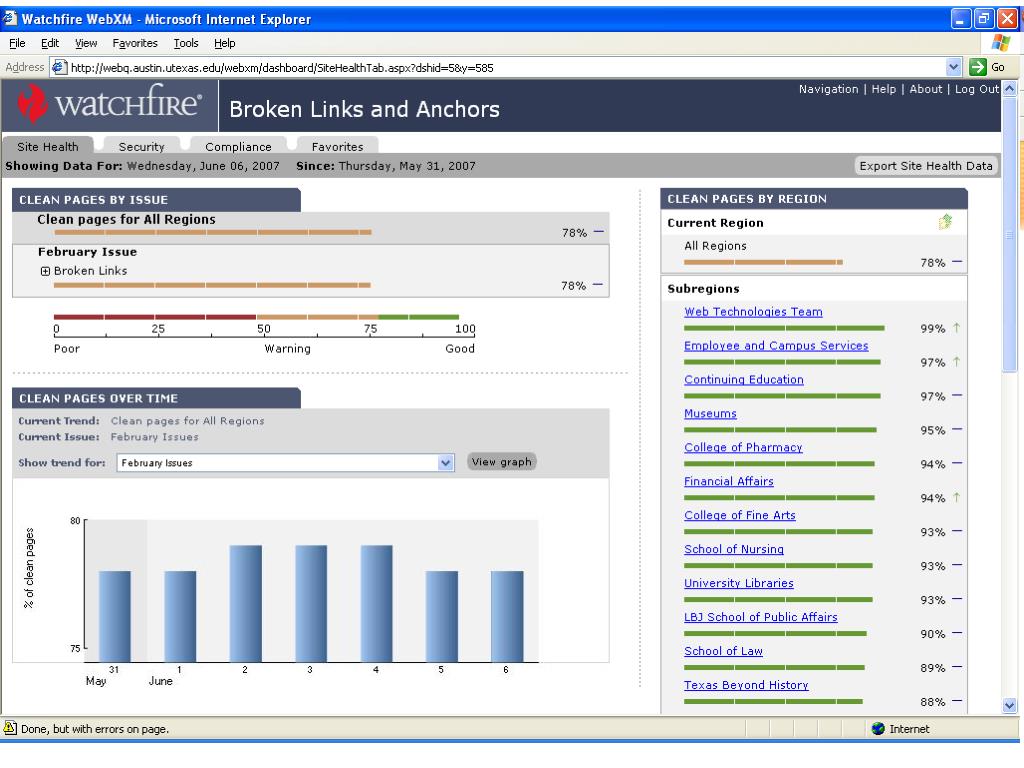Click the dash trend icon beside Broken Links 78%

tap(598, 285)
